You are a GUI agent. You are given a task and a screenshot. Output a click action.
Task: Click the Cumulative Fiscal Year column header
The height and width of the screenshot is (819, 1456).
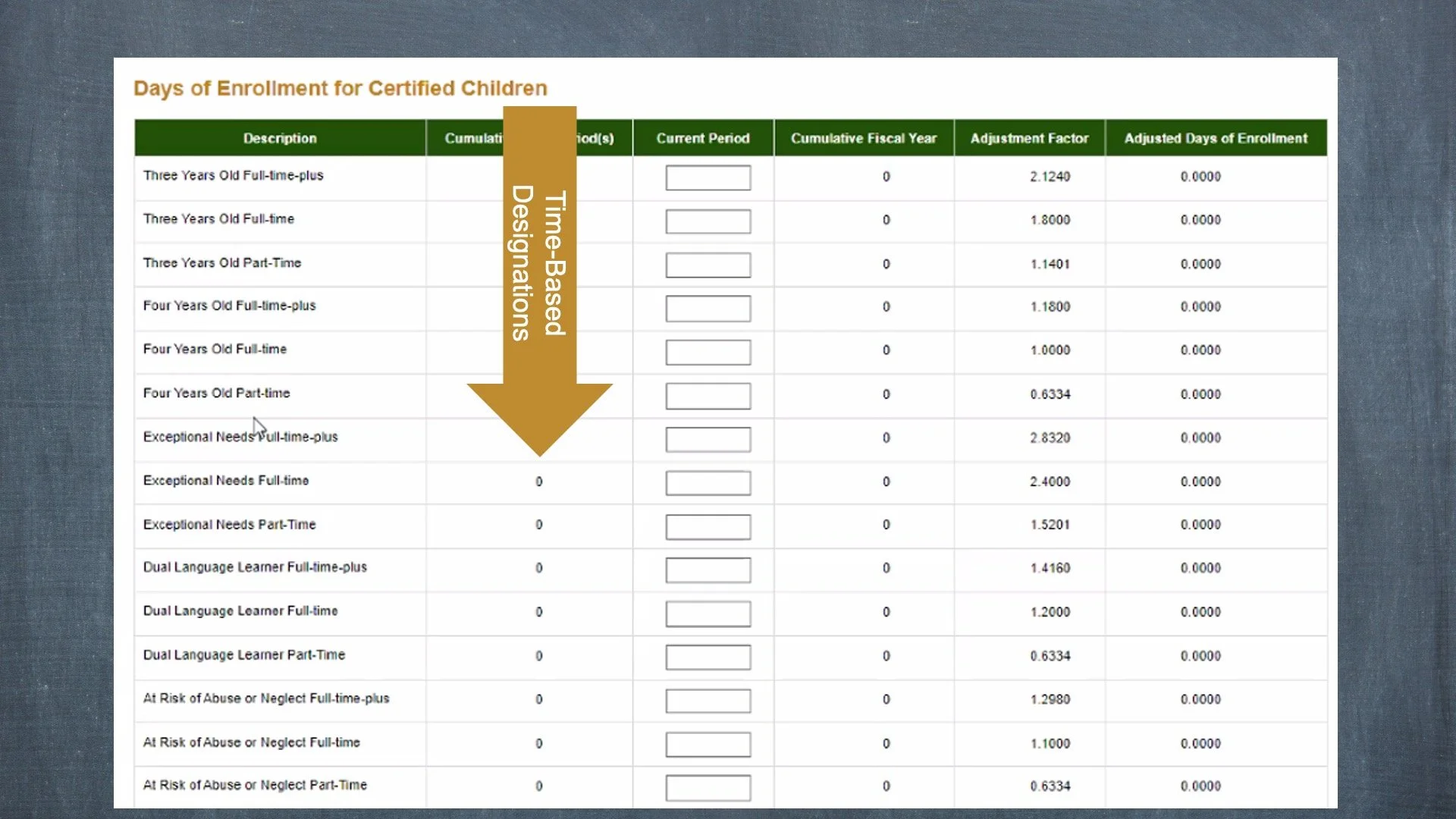(x=863, y=138)
